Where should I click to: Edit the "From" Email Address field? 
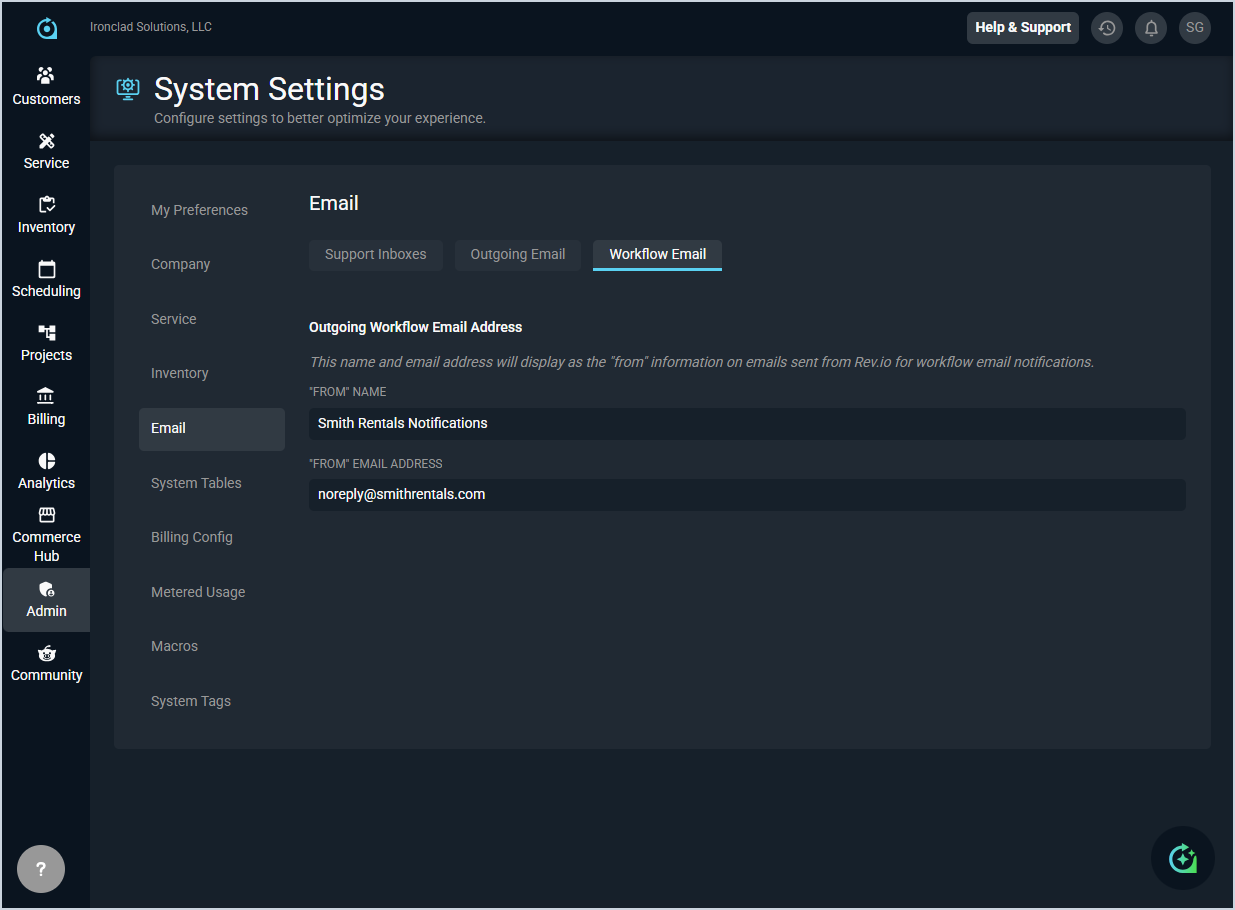tap(746, 495)
